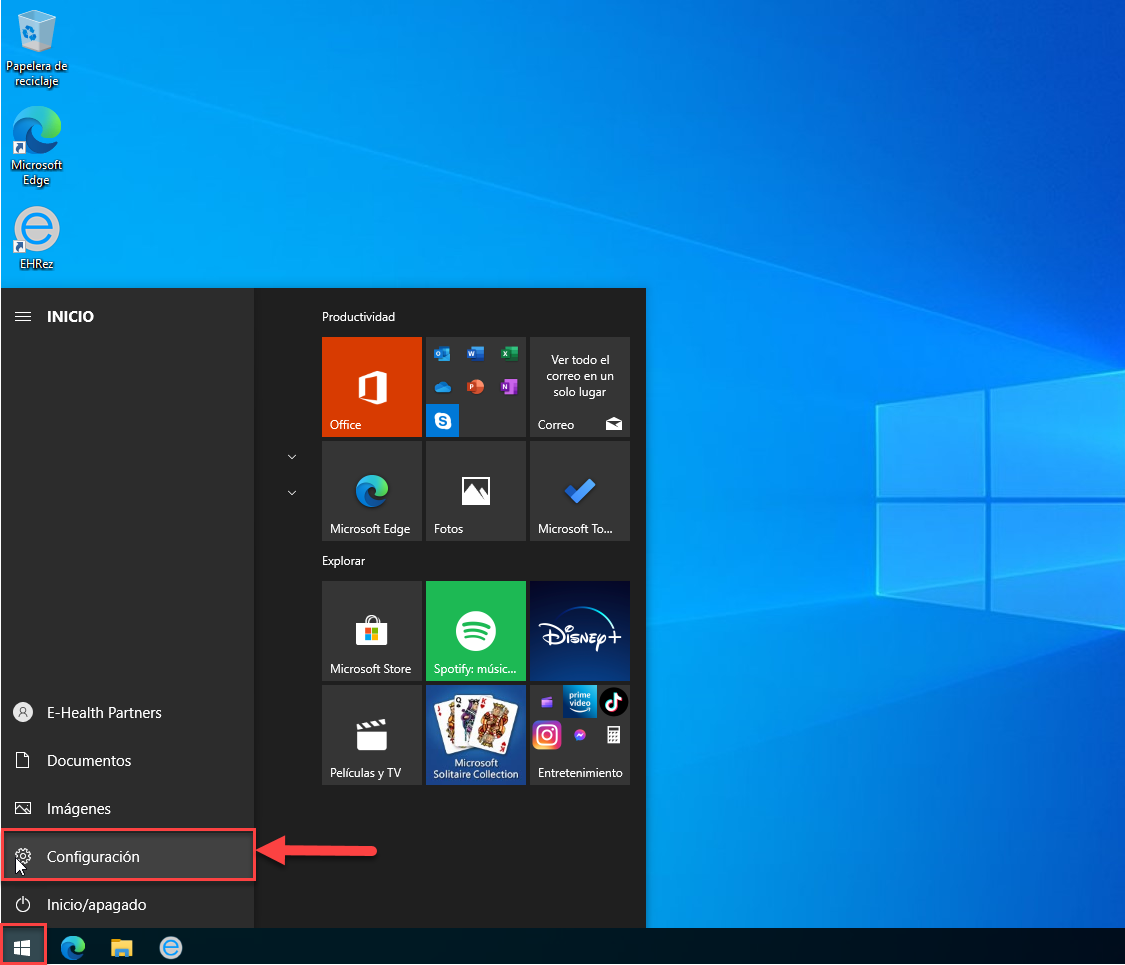The width and height of the screenshot is (1125, 965).
Task: Click the Windows Start button
Action: point(22,947)
